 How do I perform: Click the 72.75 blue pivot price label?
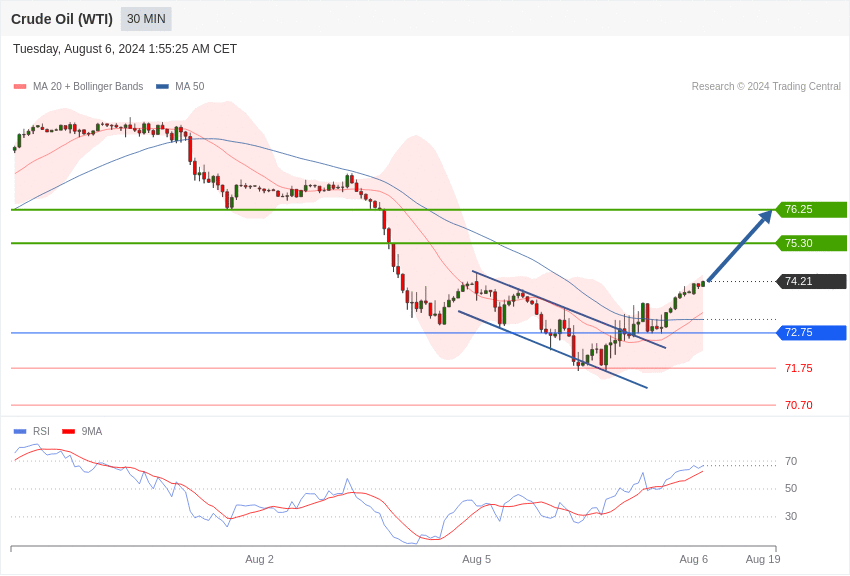(812, 333)
